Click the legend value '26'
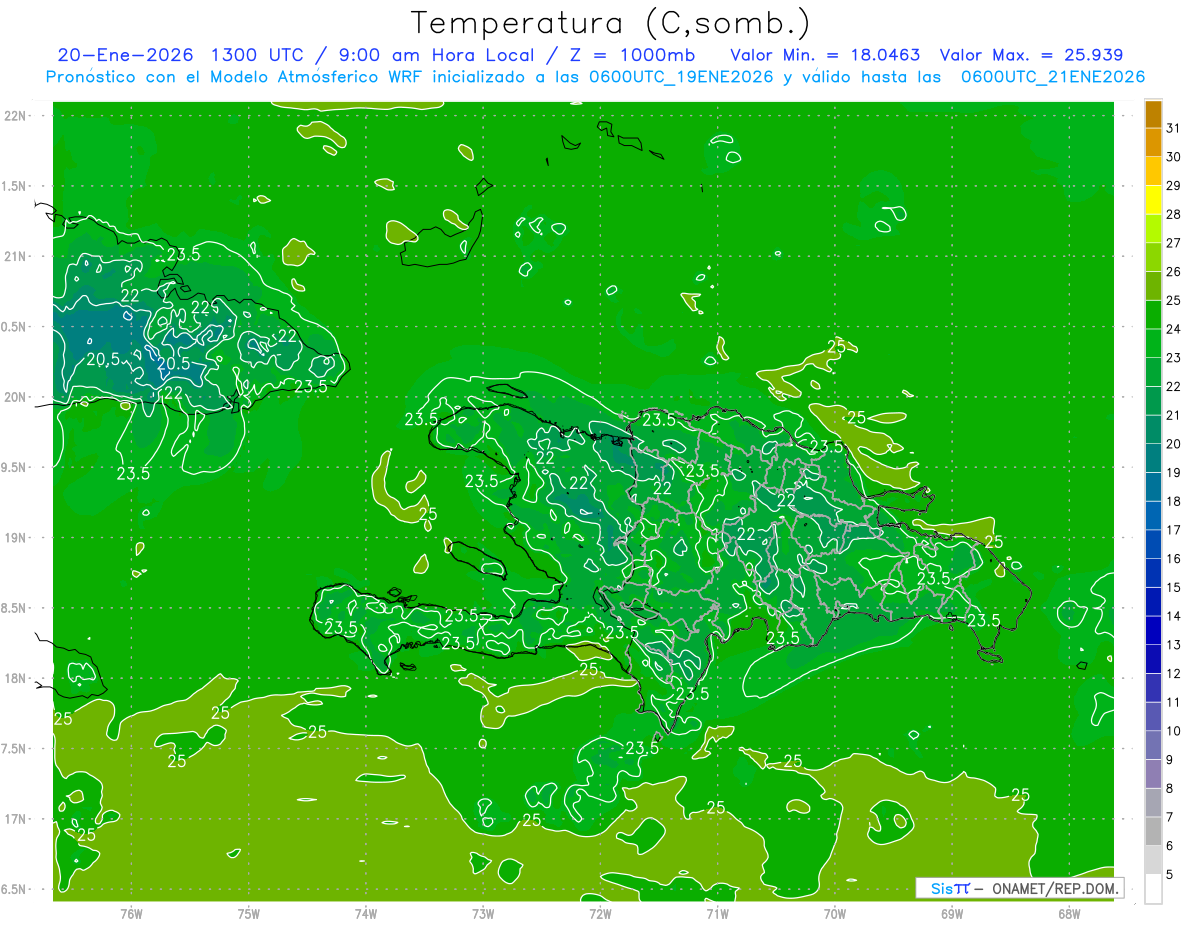Viewport: 1200px width, 927px height. point(1174,271)
